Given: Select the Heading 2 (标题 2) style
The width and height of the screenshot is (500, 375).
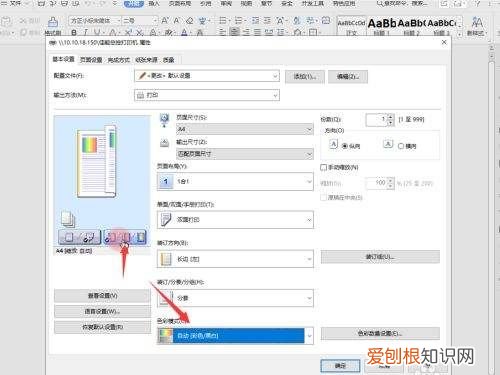Looking at the screenshot, I should tap(411, 26).
